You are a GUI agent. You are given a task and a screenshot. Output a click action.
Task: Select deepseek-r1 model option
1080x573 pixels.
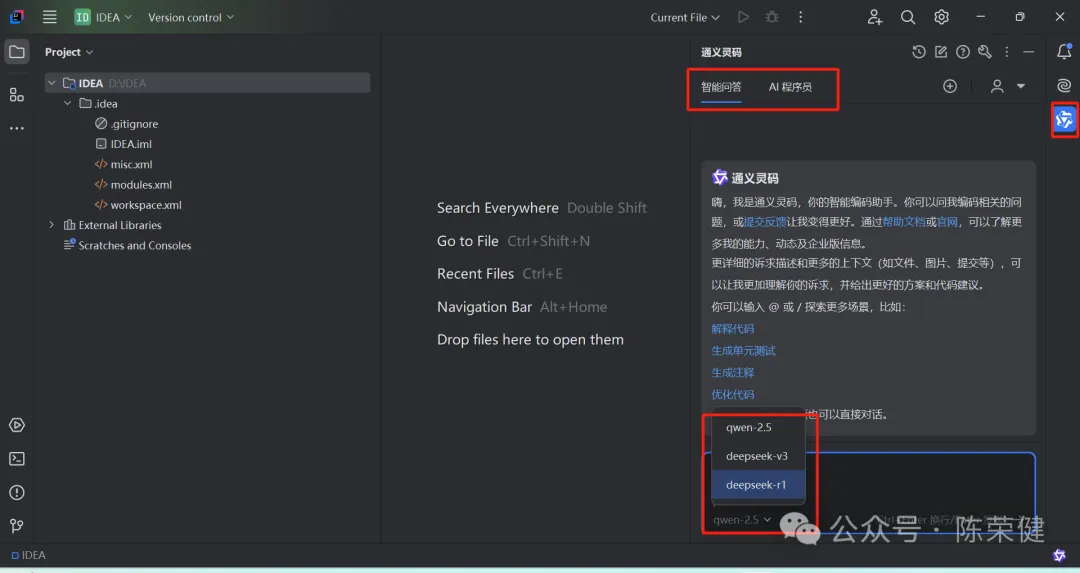(x=758, y=485)
